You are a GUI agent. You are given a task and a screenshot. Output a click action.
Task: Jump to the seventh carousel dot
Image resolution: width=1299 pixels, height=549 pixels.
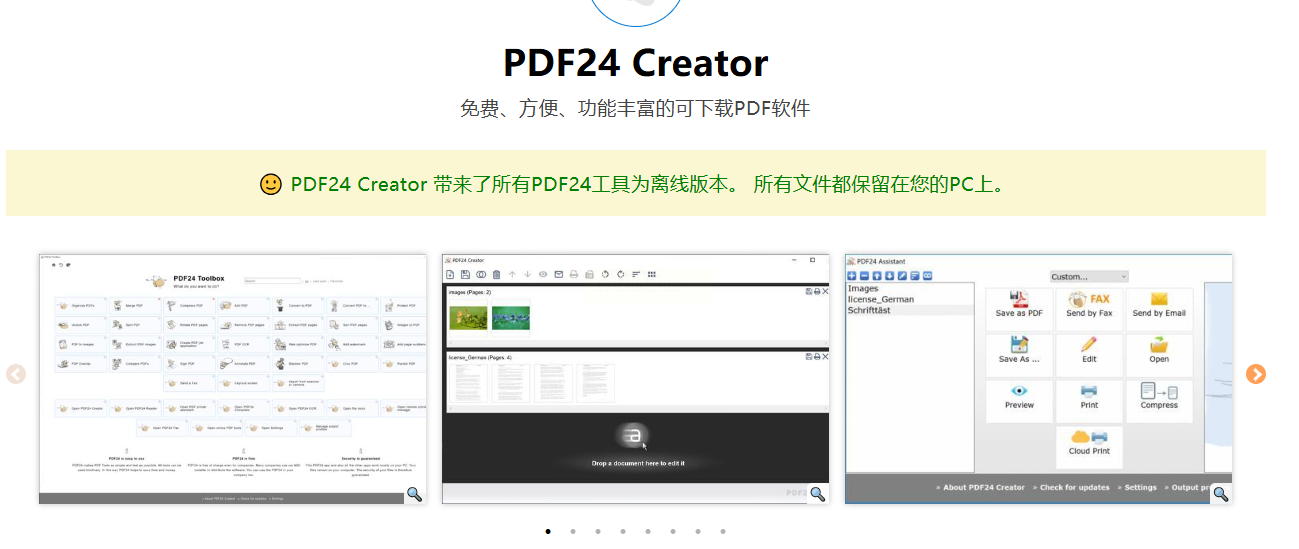(x=698, y=532)
